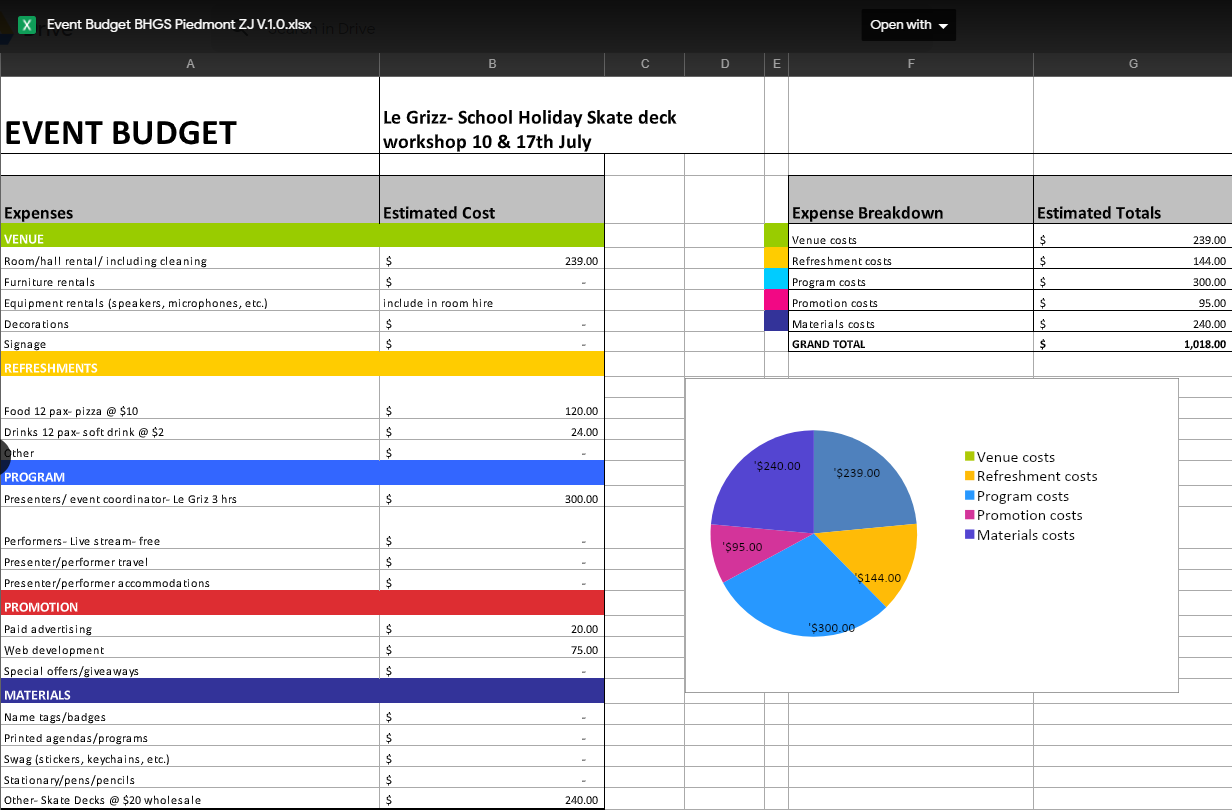Viewport: 1232px width, 810px height.
Task: Select the green VENUE section header
Action: click(x=302, y=239)
